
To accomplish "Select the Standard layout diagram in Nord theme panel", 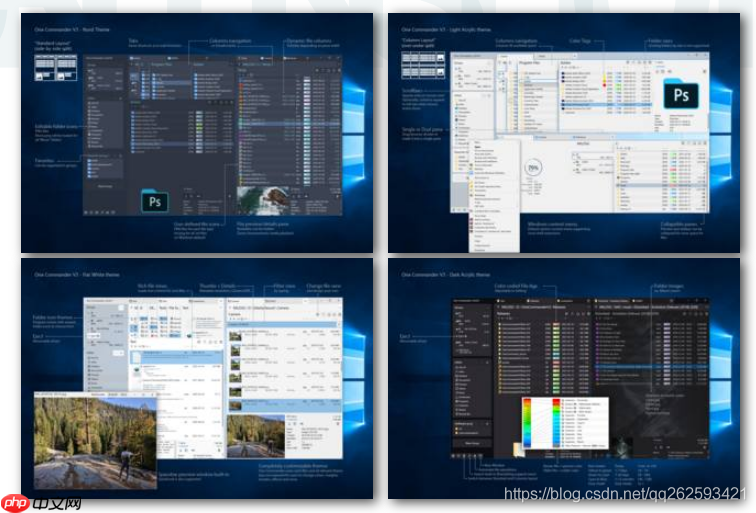I will click(49, 67).
